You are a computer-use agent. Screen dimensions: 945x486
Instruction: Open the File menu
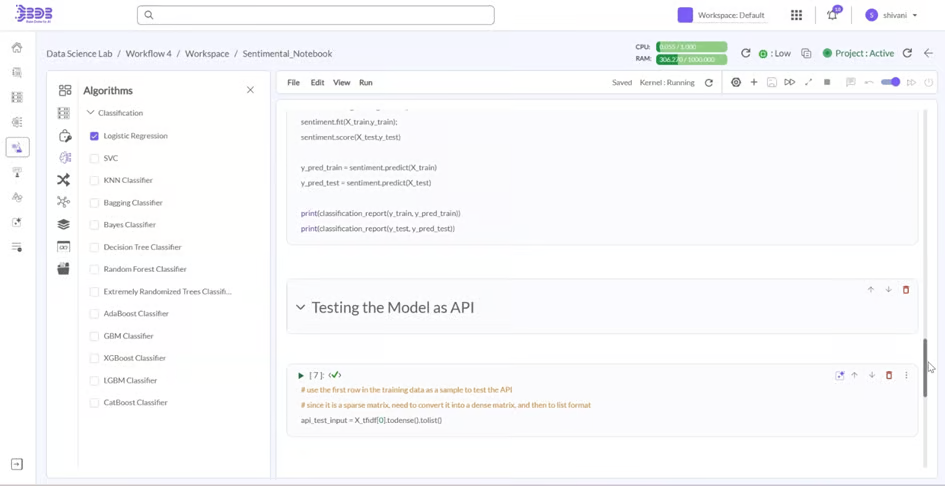[x=293, y=83]
